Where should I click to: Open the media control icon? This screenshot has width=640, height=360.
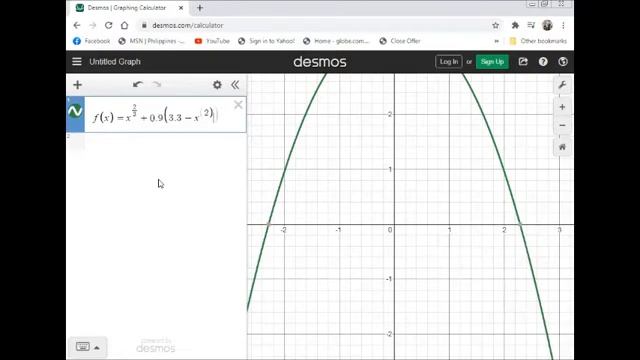(x=531, y=25)
